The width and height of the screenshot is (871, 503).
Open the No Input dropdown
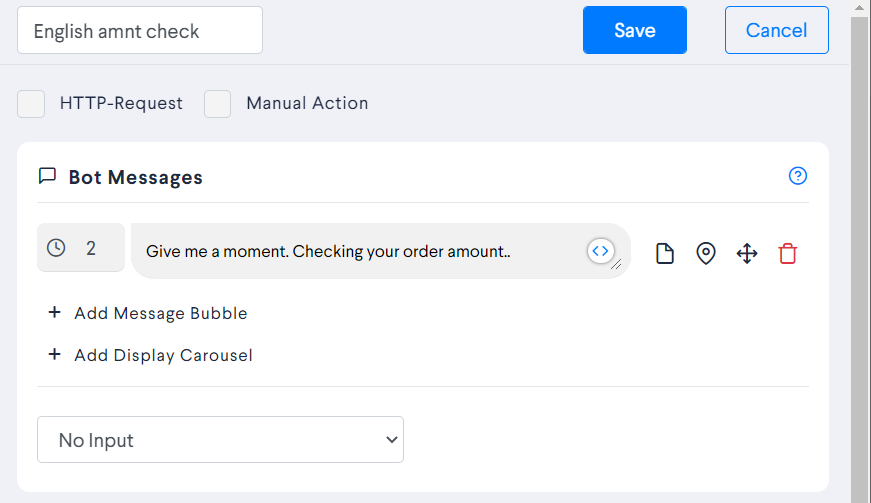pos(221,440)
